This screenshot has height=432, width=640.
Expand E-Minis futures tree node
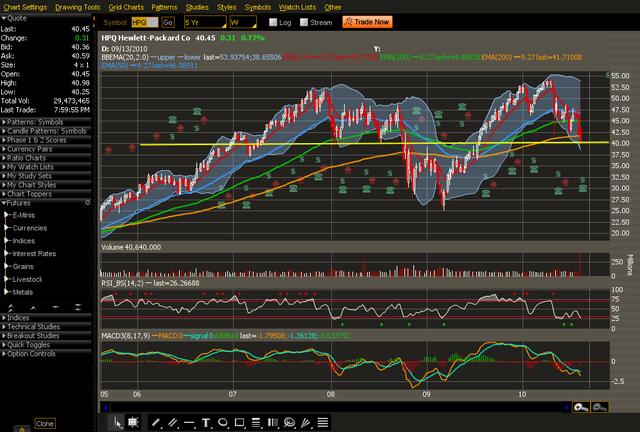[x=6, y=215]
